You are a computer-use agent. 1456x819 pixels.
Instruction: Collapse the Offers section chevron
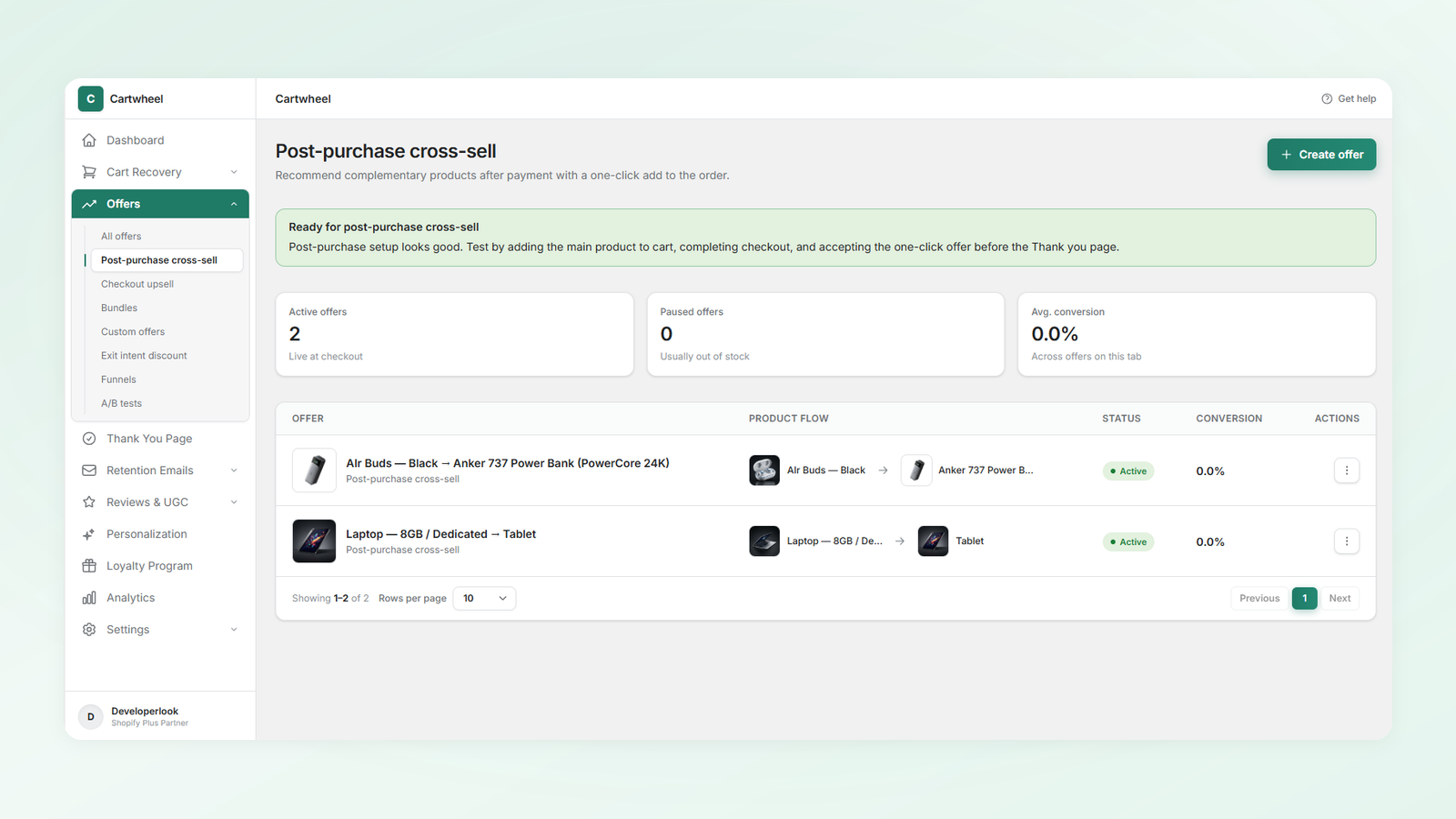(x=234, y=204)
